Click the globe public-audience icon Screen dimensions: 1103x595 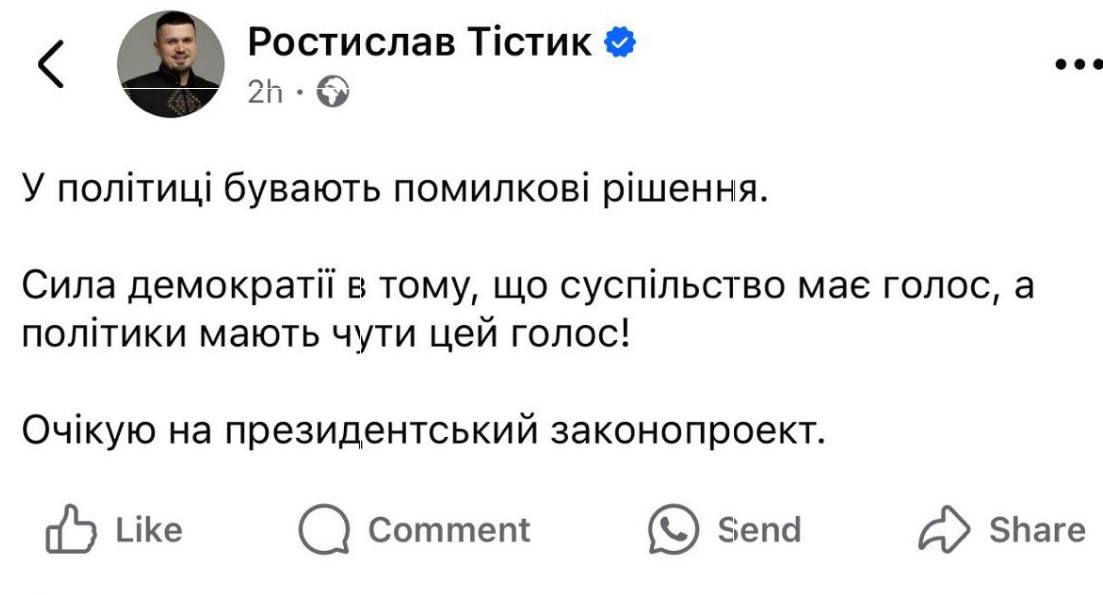pos(332,93)
